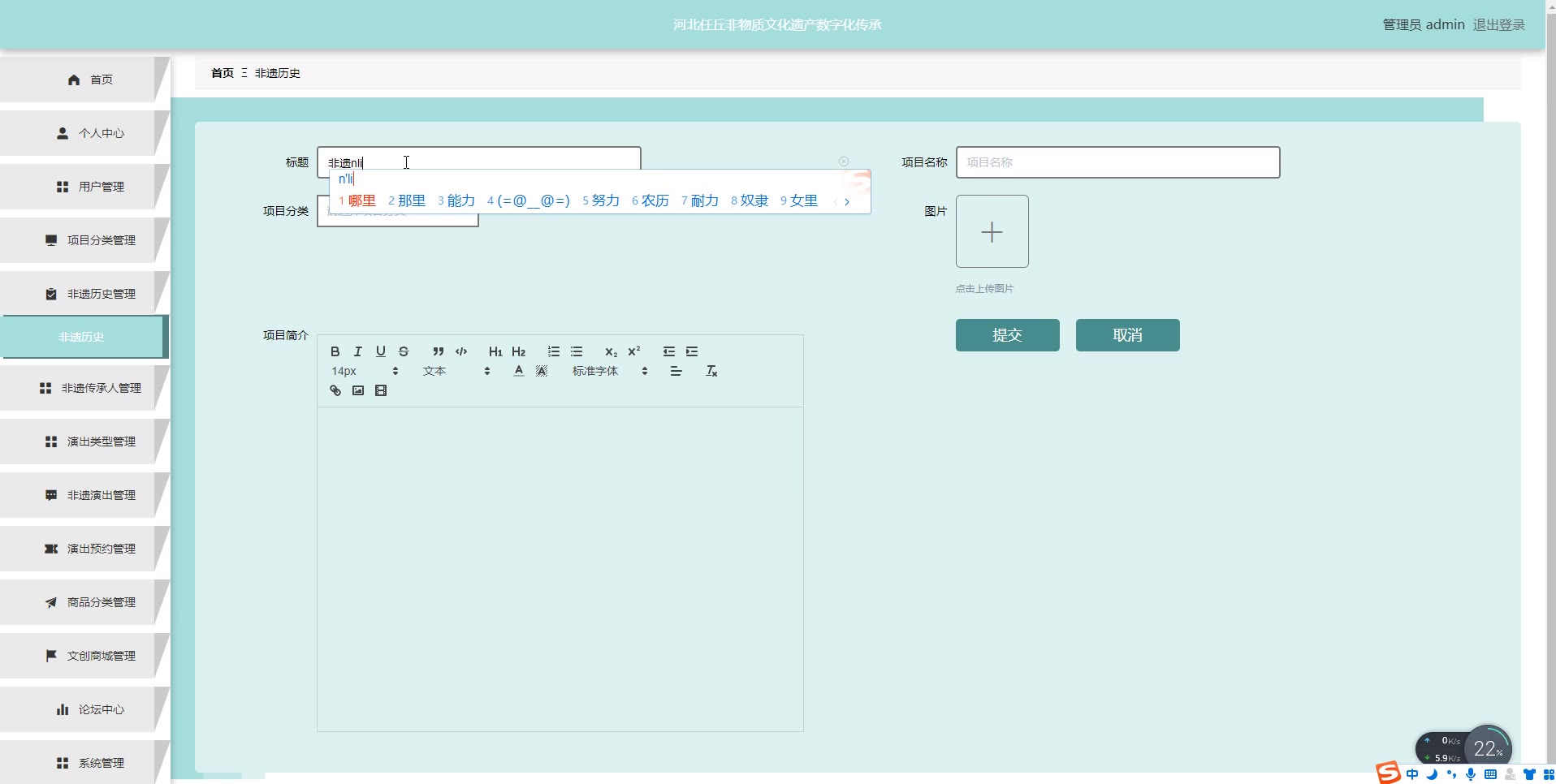The width and height of the screenshot is (1556, 784).
Task: Open the text background color picker
Action: point(542,371)
